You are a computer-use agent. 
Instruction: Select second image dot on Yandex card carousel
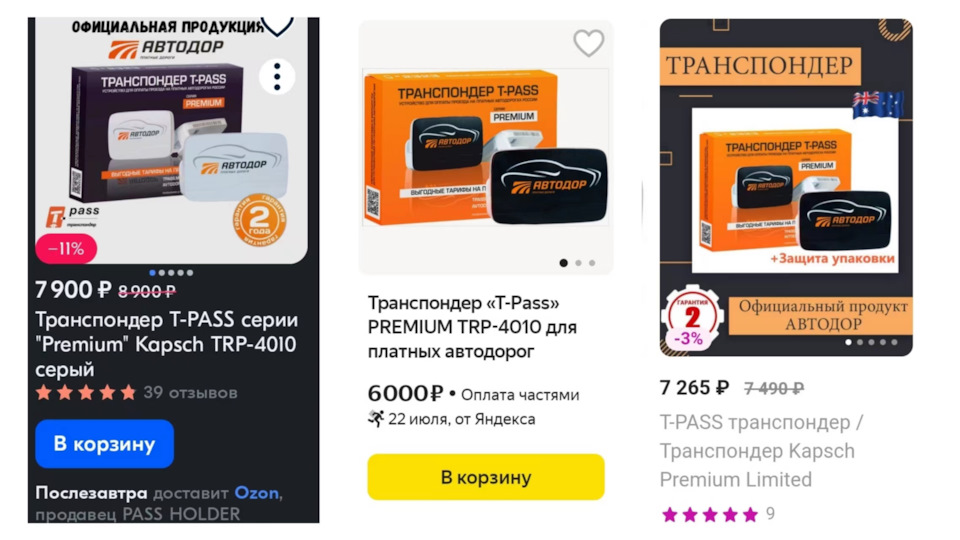coord(578,263)
